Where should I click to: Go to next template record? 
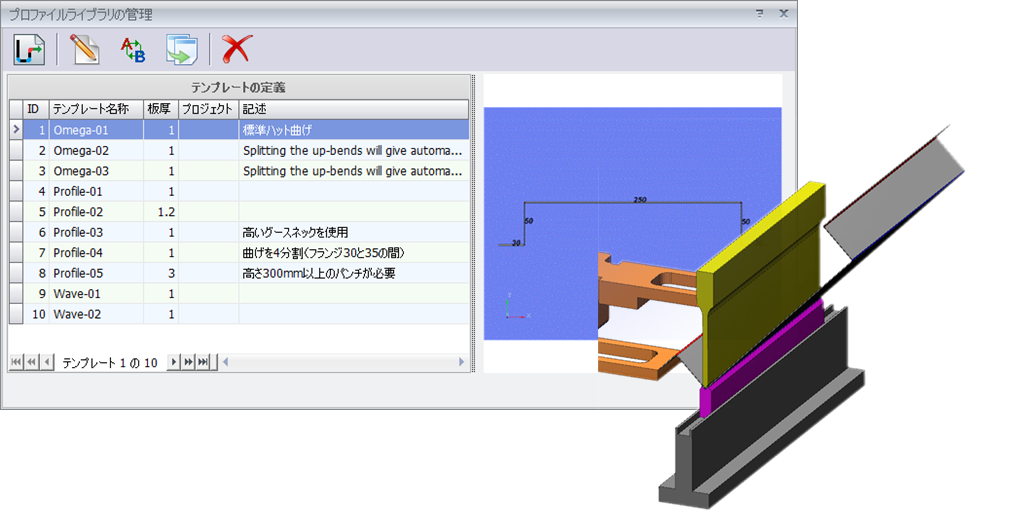173,362
